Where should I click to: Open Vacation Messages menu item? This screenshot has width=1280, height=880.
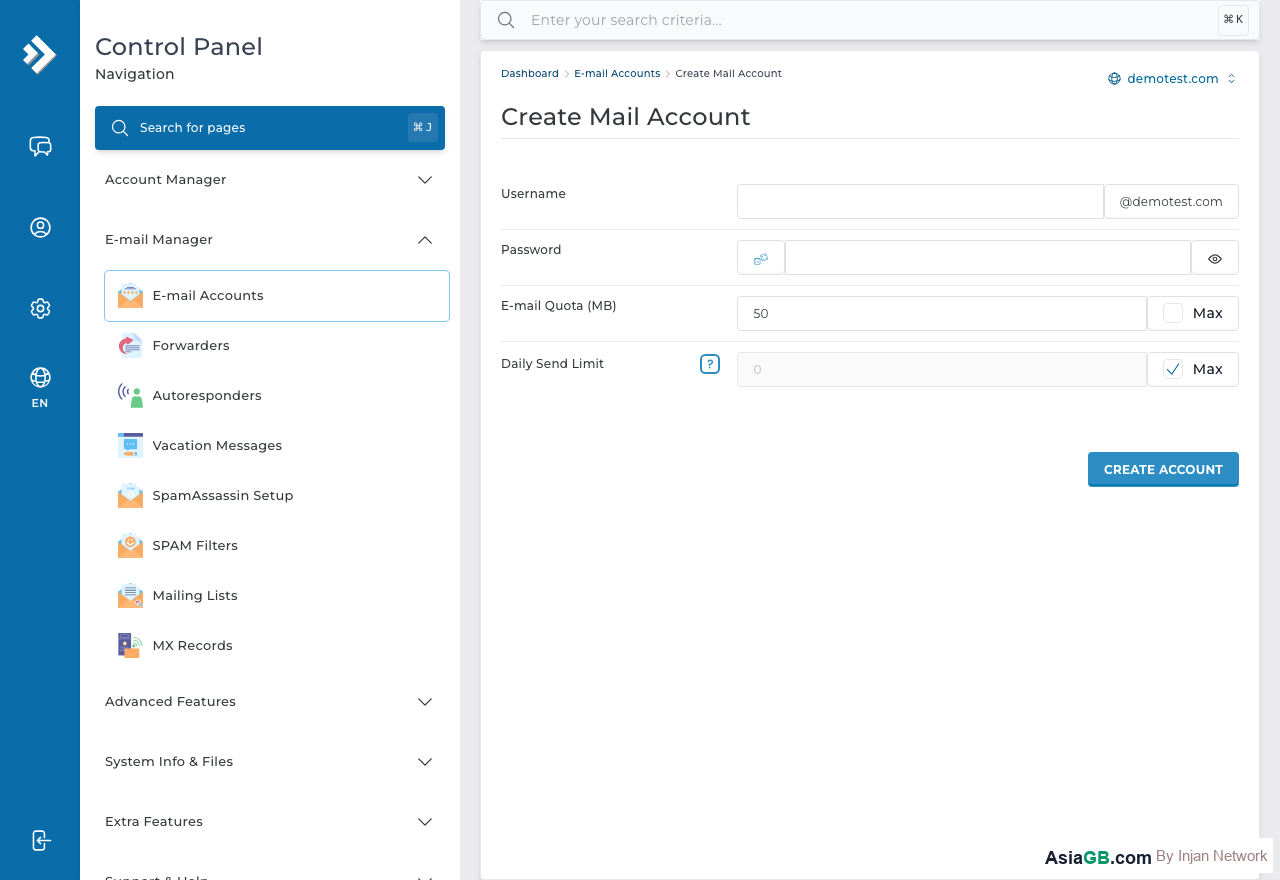point(277,446)
